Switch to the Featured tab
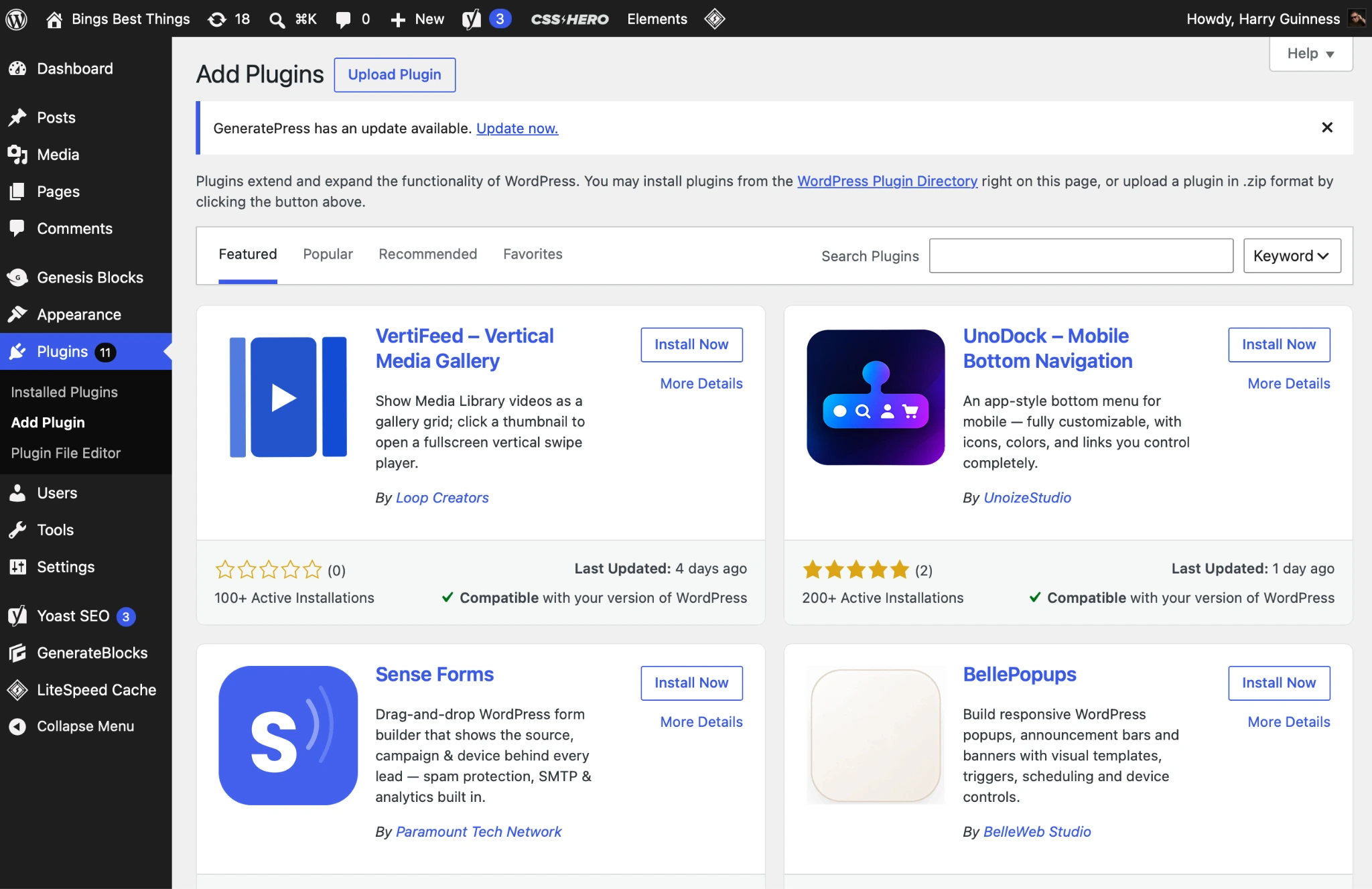This screenshot has width=1372, height=889. click(248, 255)
